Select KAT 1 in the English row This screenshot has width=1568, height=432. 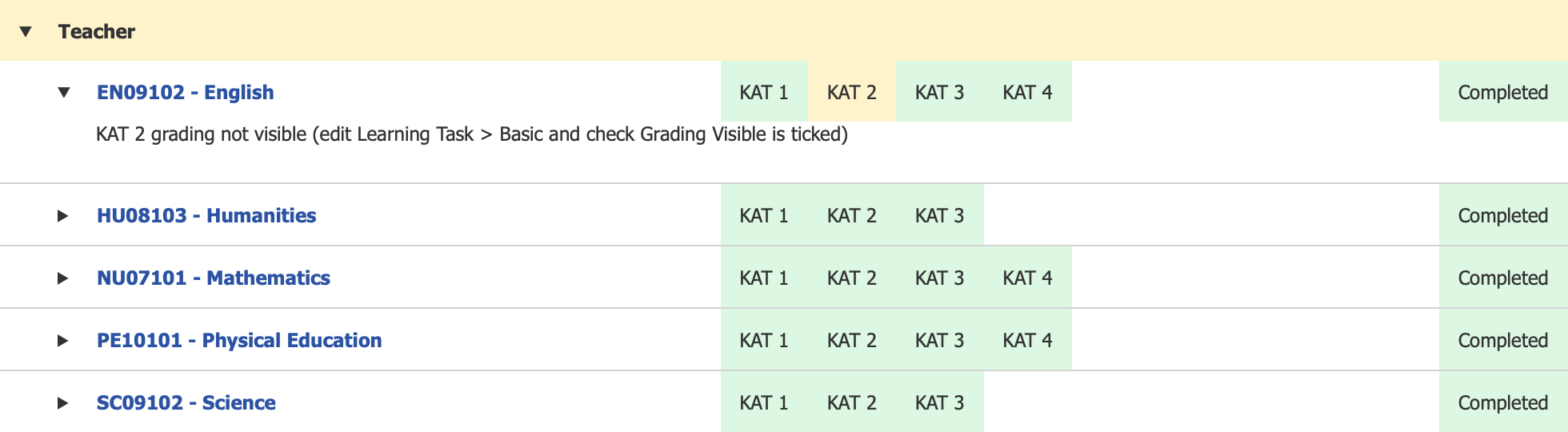pyautogui.click(x=764, y=93)
